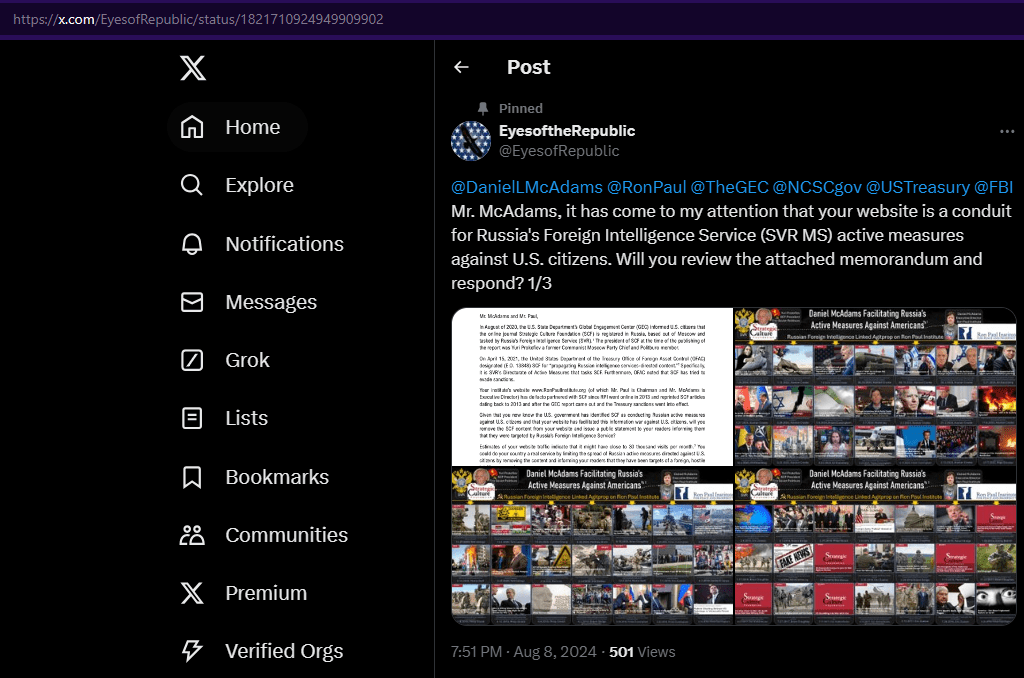Open the post's three-dot more menu

(1007, 132)
